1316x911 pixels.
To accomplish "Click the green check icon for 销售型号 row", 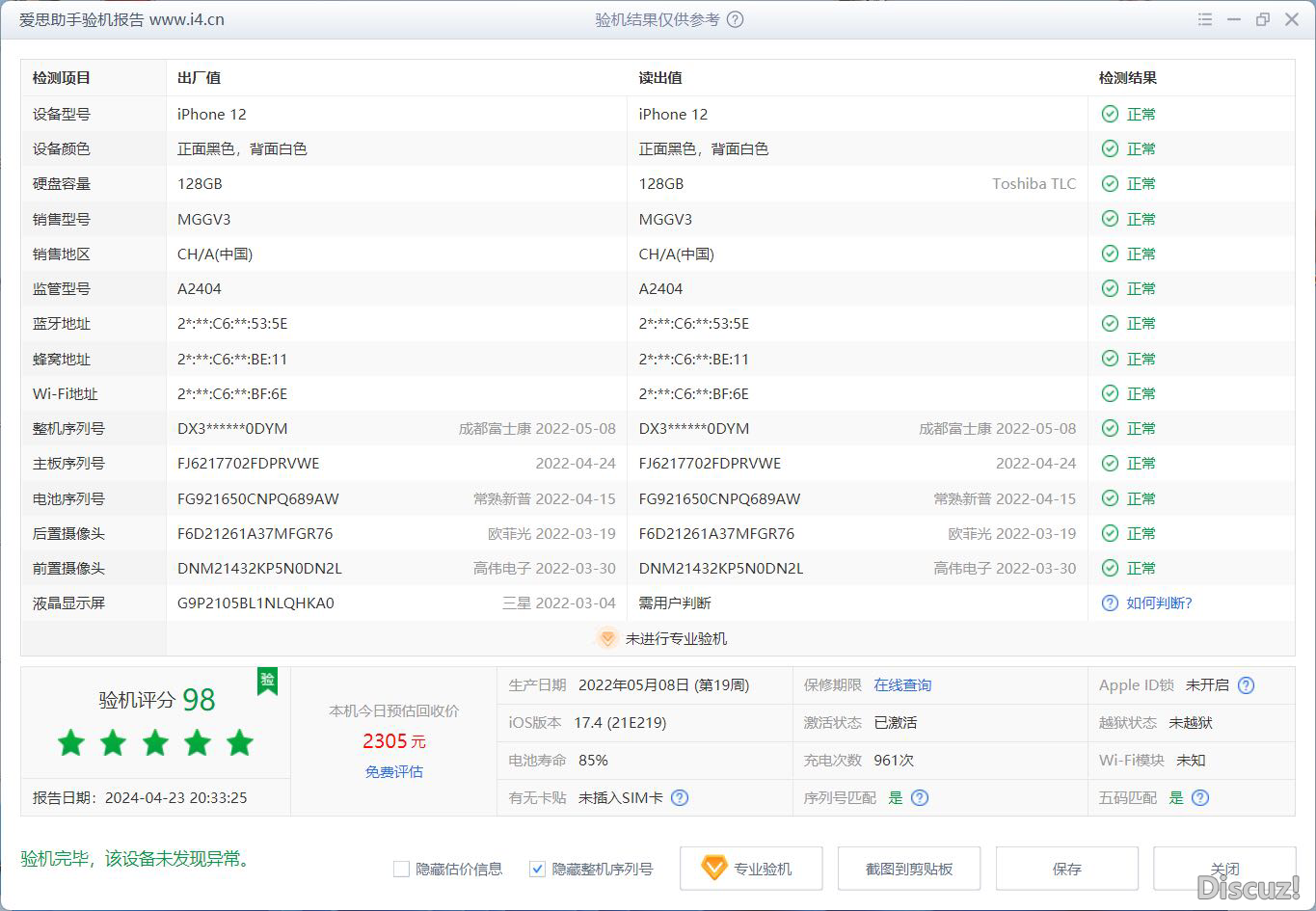I will (1110, 219).
